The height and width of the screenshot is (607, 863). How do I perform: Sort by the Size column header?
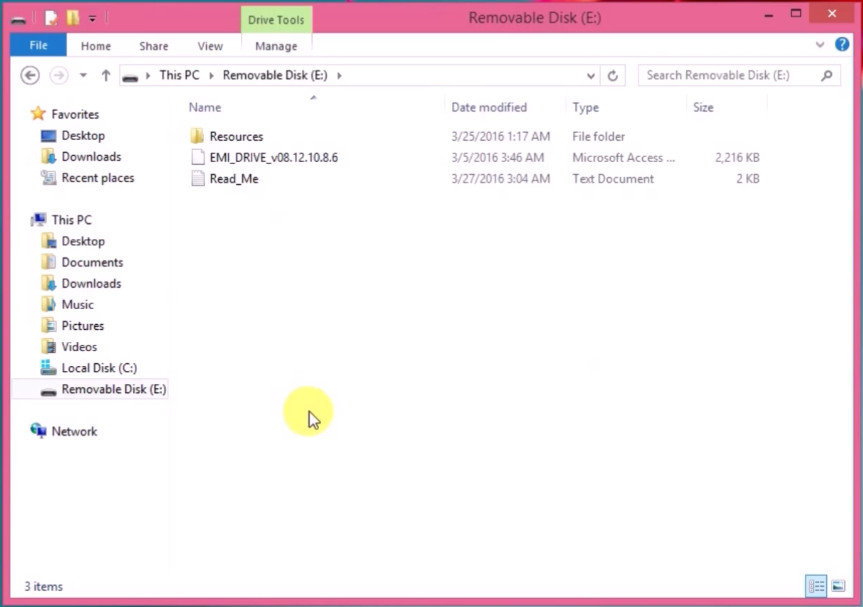[x=703, y=107]
